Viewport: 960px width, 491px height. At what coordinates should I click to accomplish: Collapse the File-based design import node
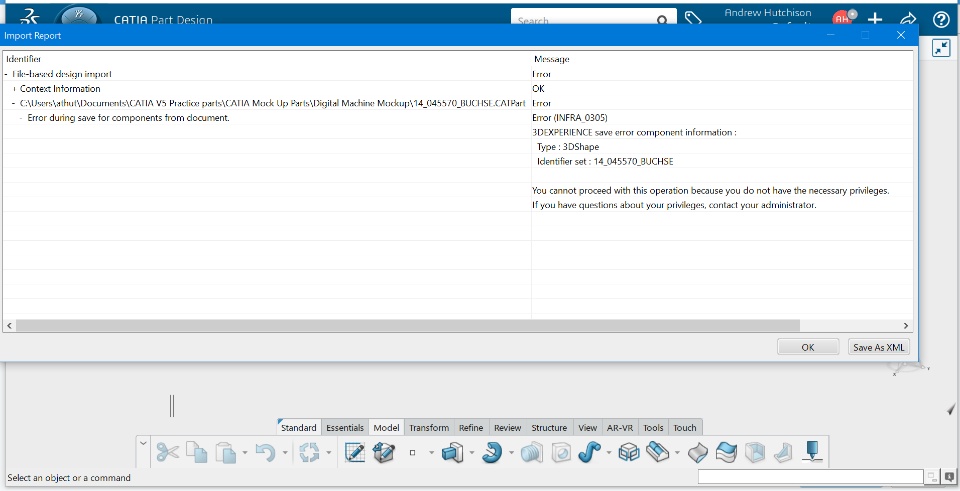[x=6, y=74]
